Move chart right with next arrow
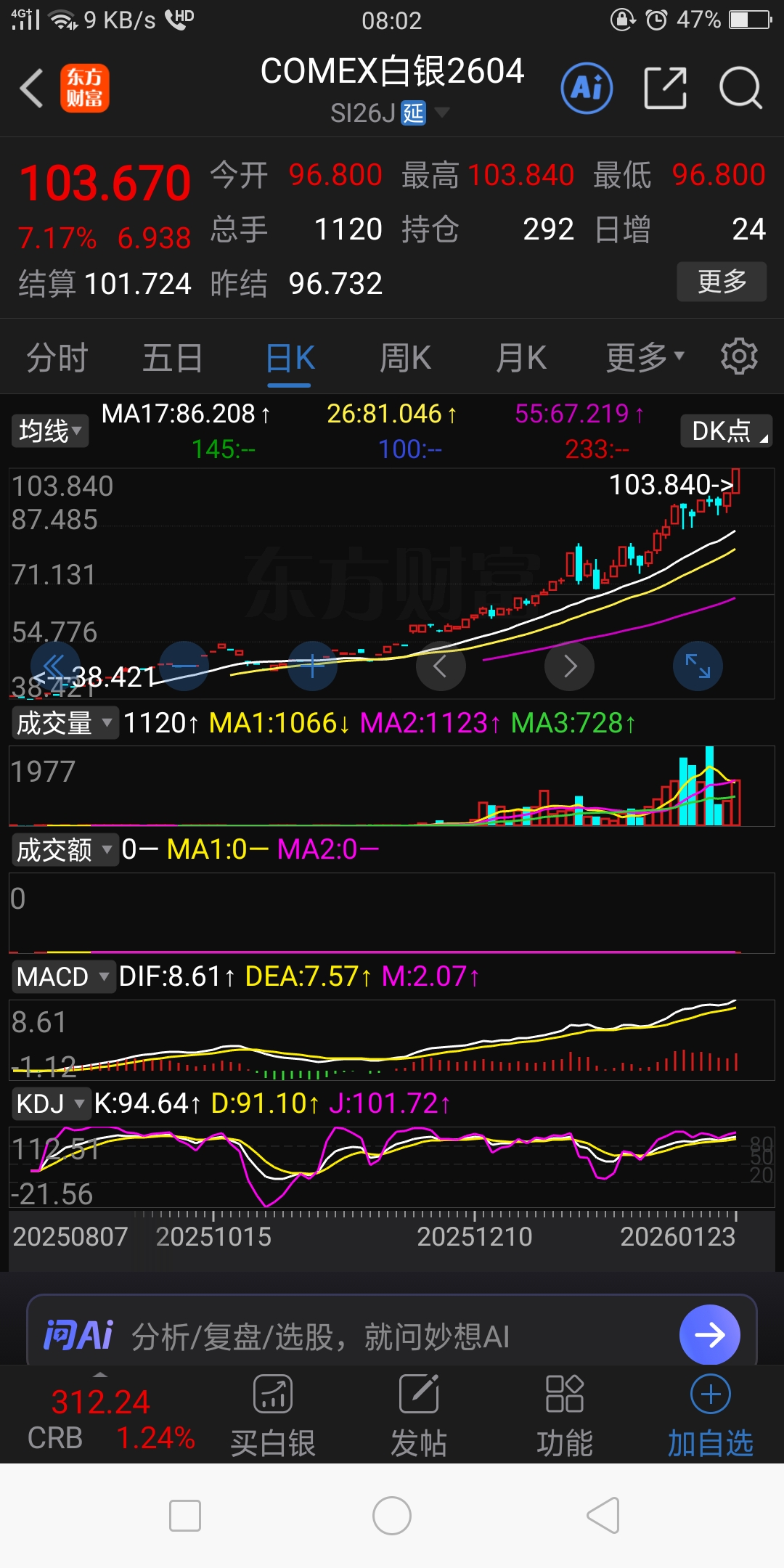Screen dimensions: 784x1568 [570, 666]
